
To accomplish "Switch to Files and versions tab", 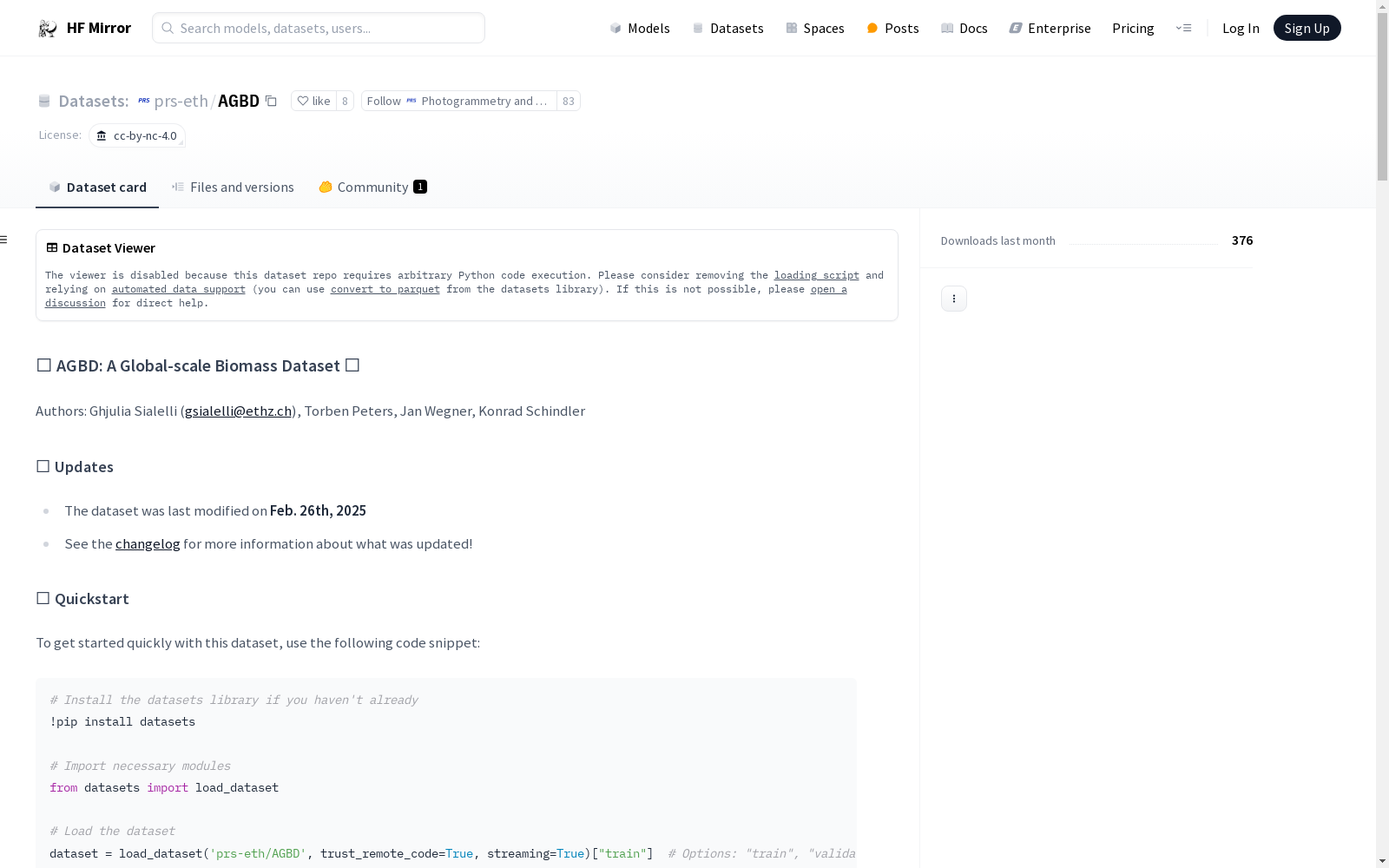I will (233, 187).
